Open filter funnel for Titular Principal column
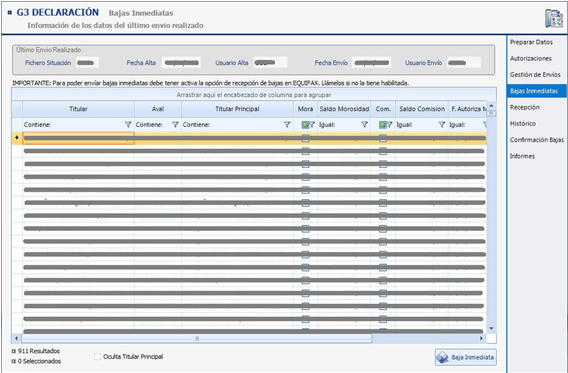 [287, 125]
